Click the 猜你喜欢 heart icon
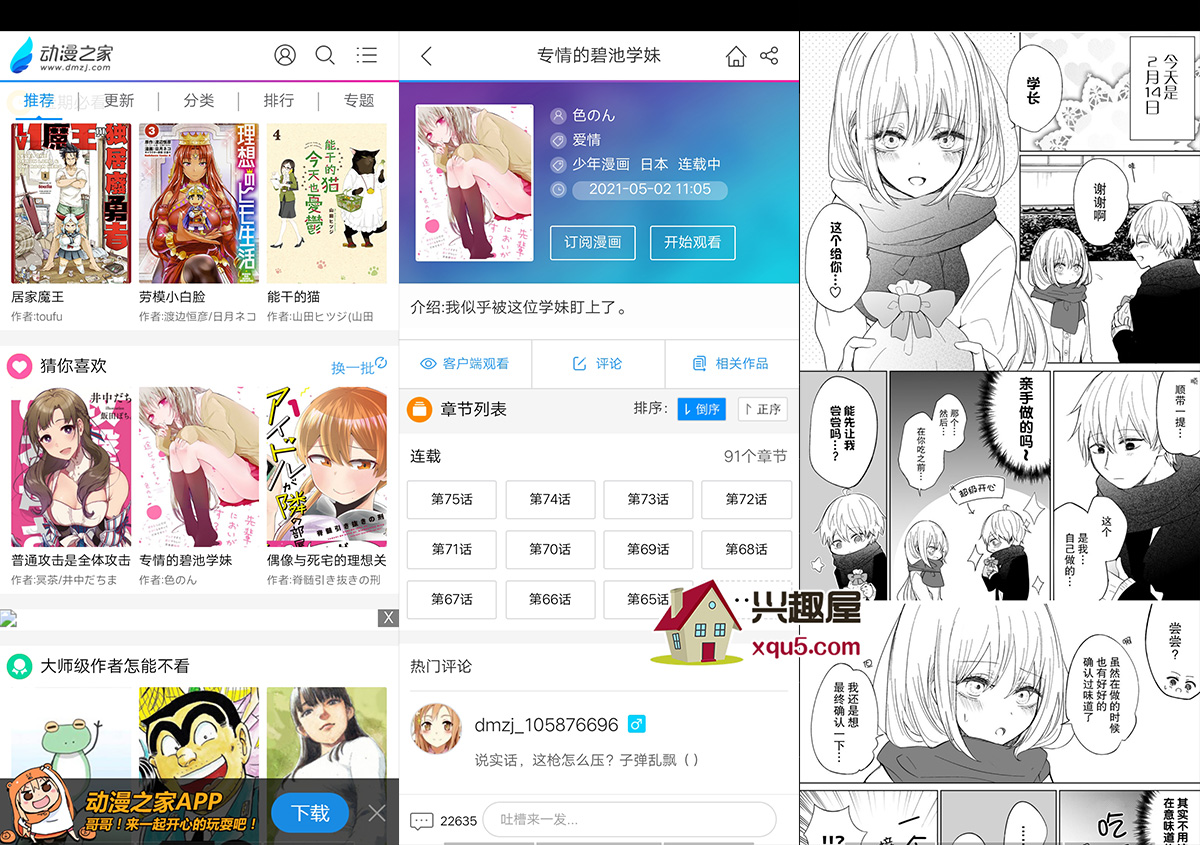Screen dimensions: 1200x845 [19, 366]
